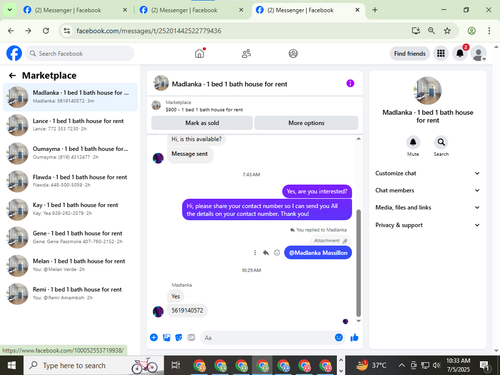Screen dimensions: 500x375
Task: Attach a photo with the image icon
Action: click(166, 337)
